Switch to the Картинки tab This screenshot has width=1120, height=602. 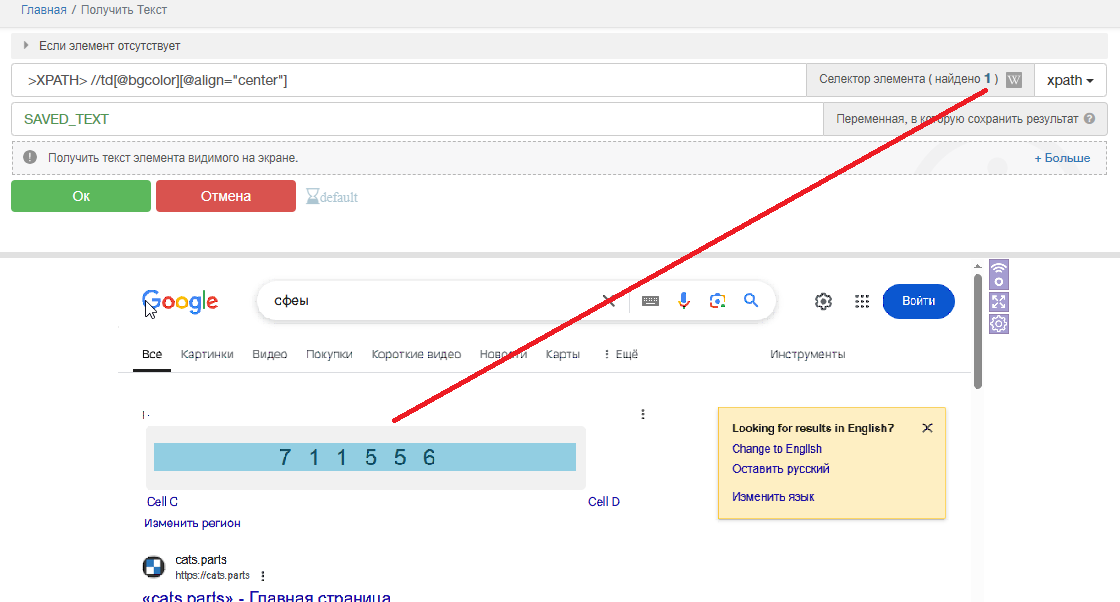207,354
